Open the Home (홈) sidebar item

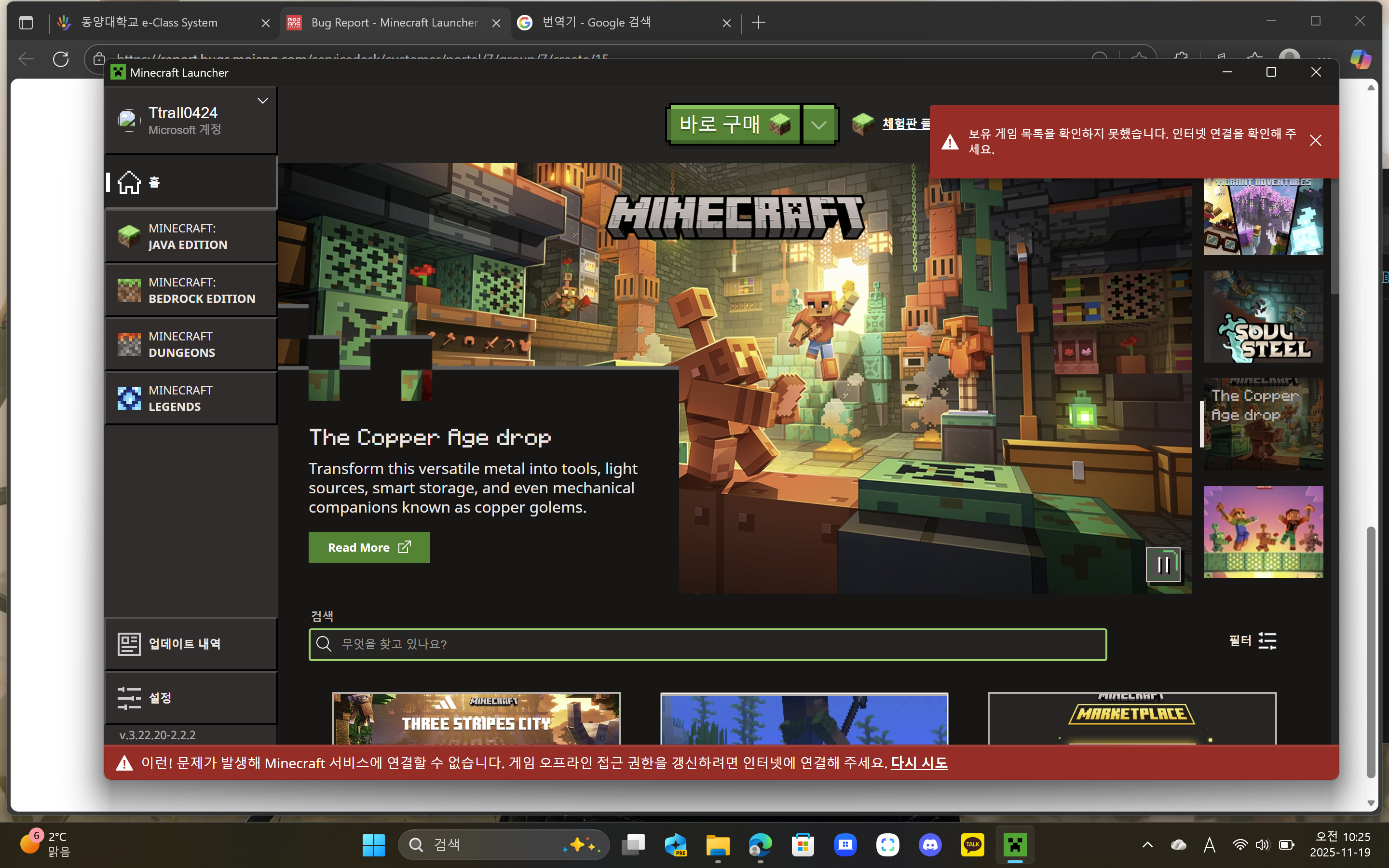coord(190,183)
